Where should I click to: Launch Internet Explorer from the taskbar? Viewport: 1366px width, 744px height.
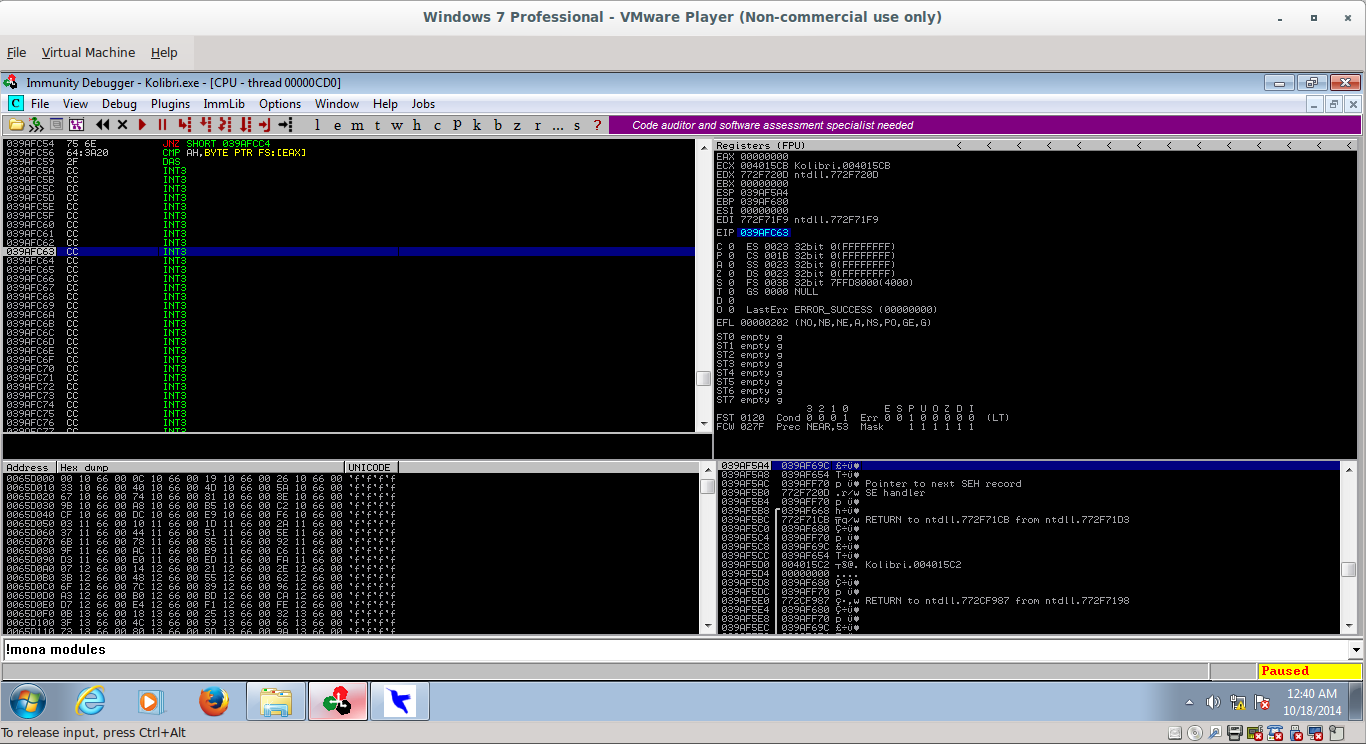point(91,702)
